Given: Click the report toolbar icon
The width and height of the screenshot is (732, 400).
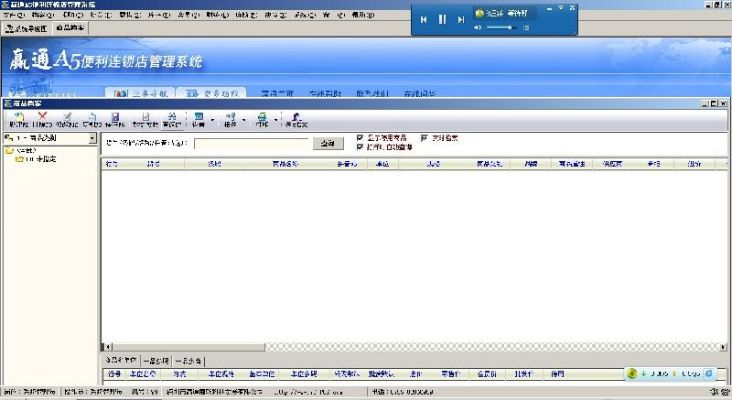Looking at the screenshot, I should [x=230, y=119].
